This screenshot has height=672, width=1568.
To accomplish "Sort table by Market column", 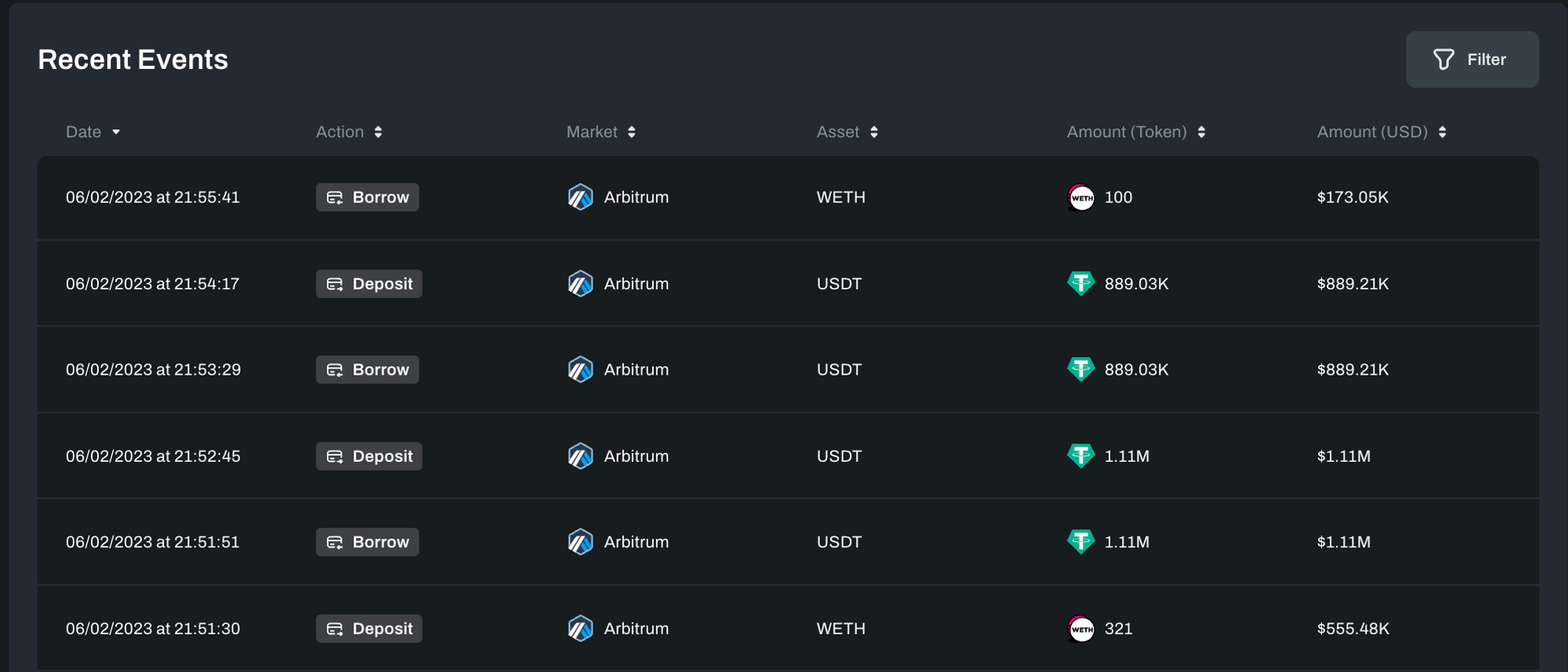I will [x=632, y=132].
